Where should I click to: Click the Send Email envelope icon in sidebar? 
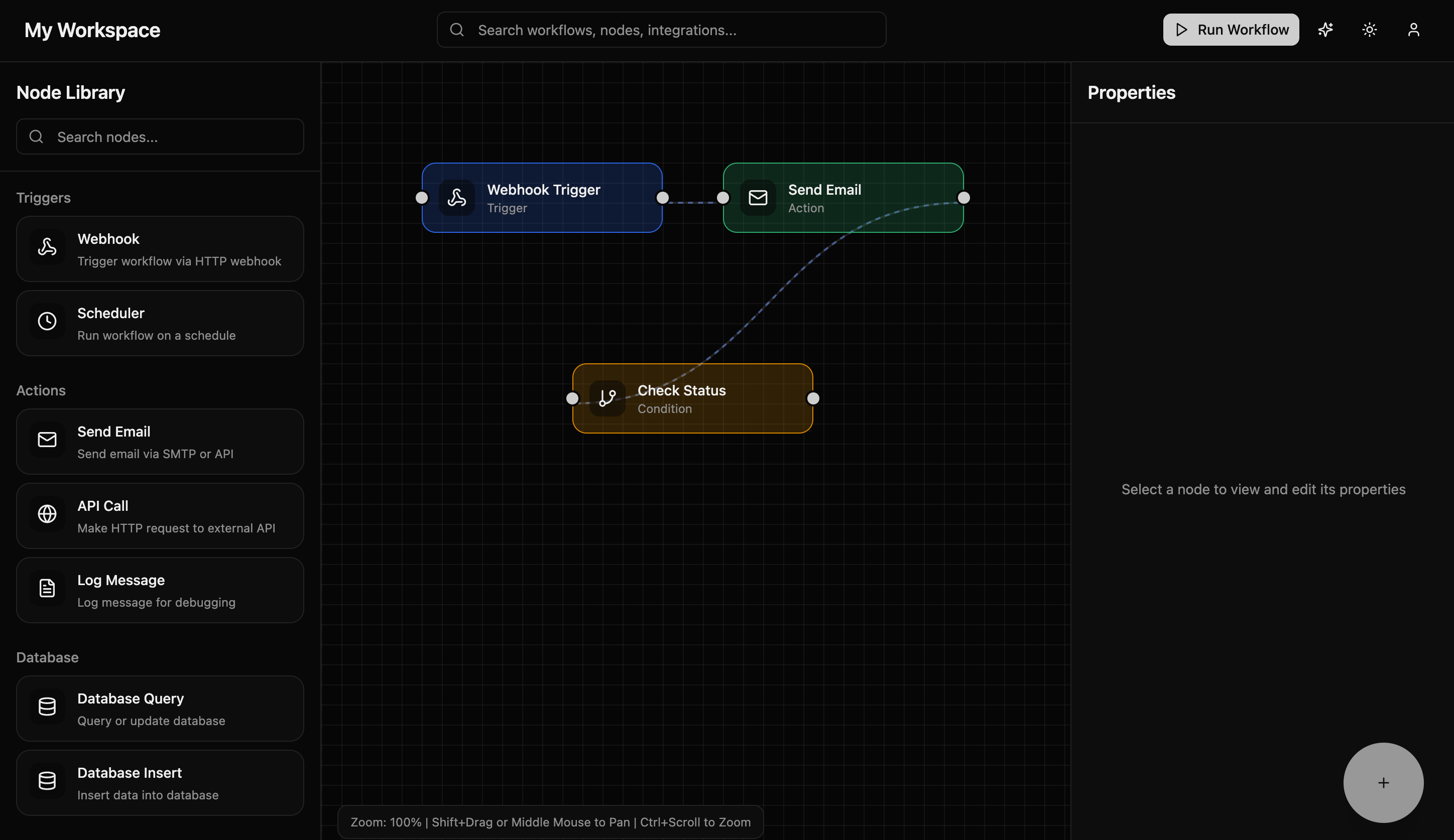coord(47,440)
